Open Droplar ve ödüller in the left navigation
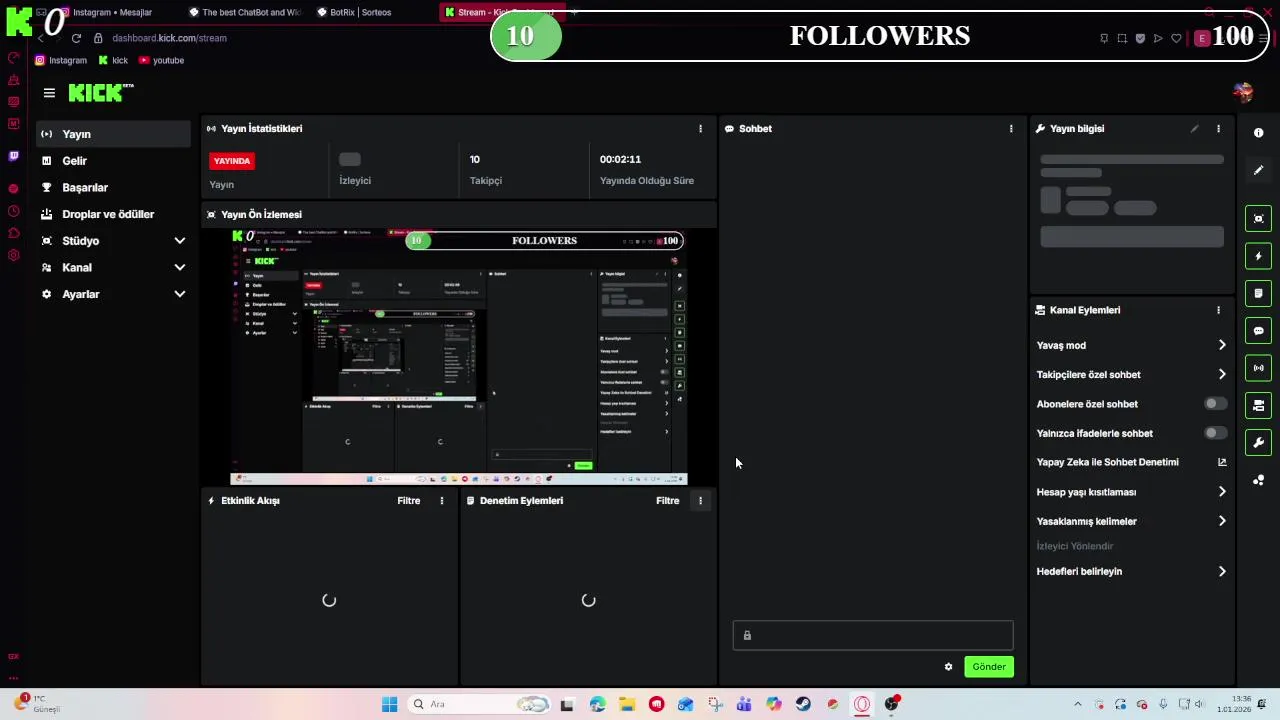This screenshot has height=720, width=1280. (x=113, y=214)
